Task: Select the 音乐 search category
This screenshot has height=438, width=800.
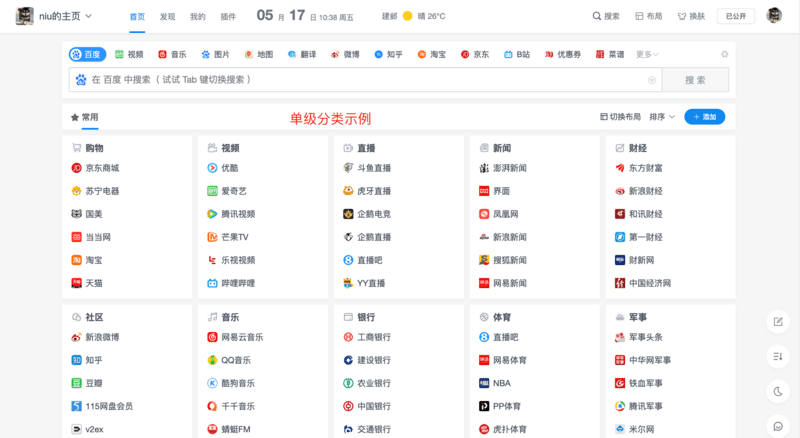Action: pos(172,55)
